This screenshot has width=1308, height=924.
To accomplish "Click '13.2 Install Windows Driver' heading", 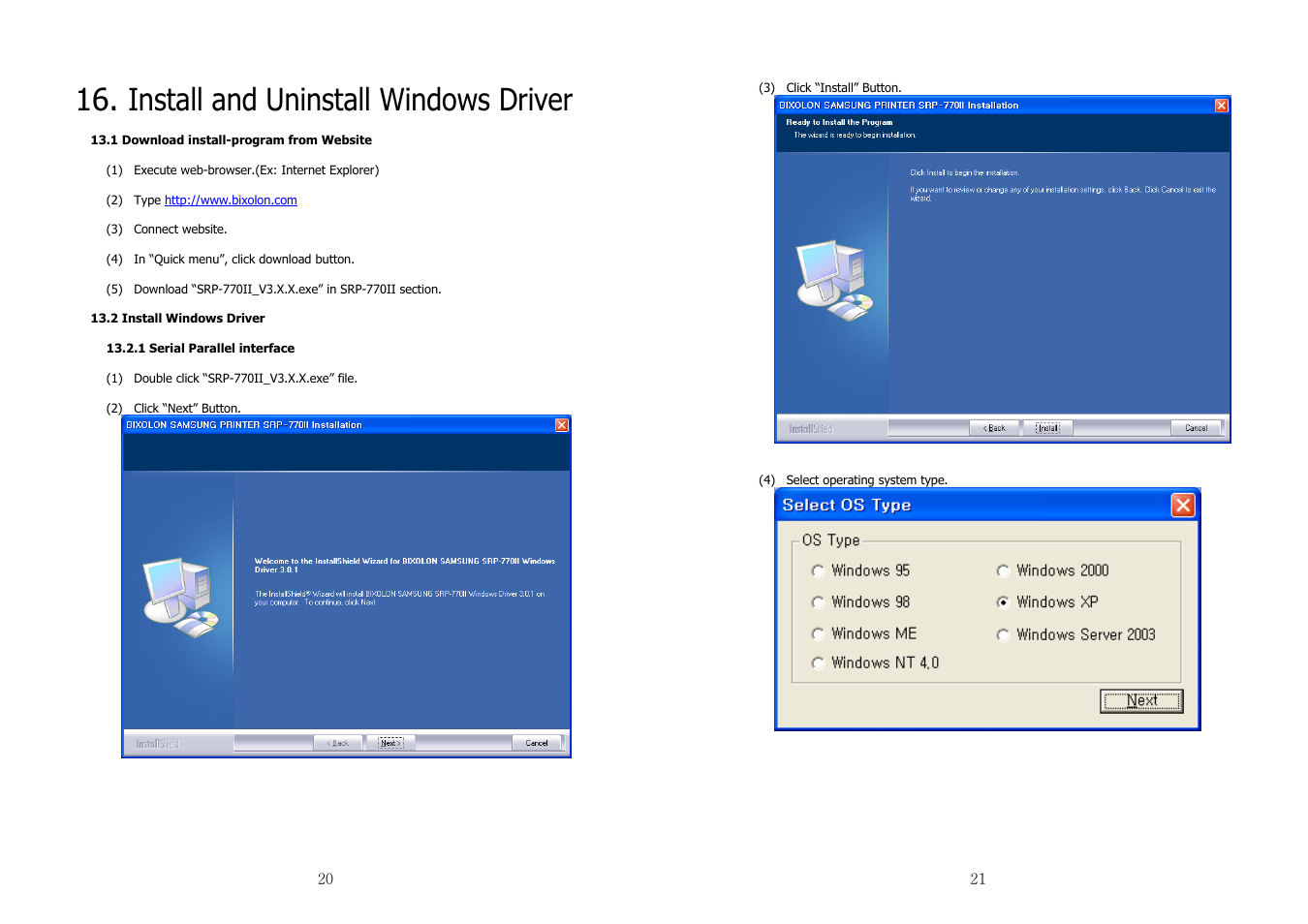I will tap(178, 319).
